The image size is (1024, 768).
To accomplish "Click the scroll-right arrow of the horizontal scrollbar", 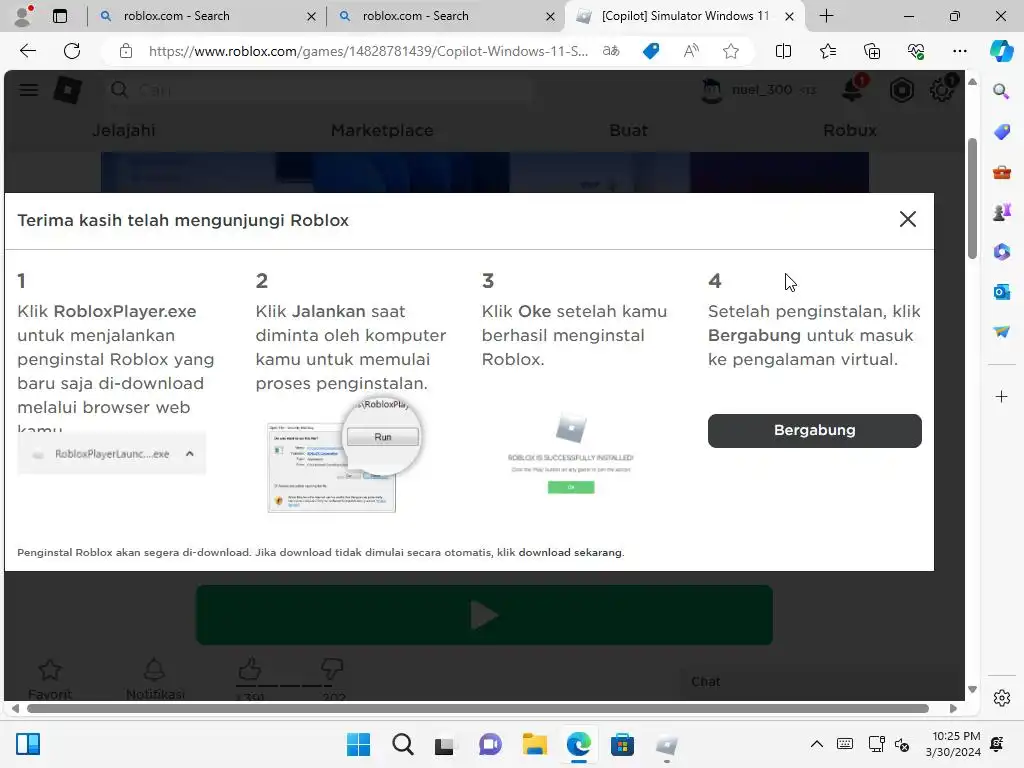I will pos(953,709).
